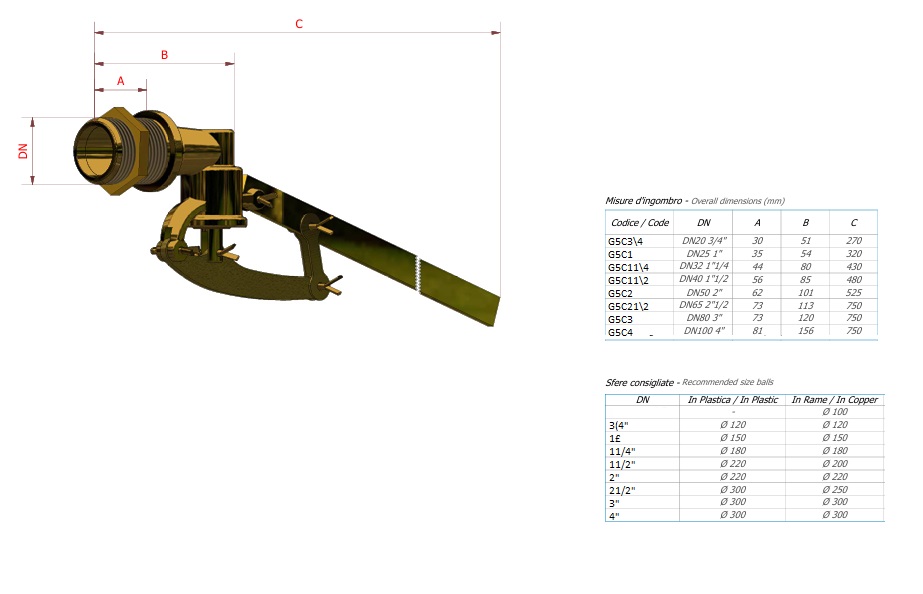Select B value 113 in G5C21\2 row

pos(805,306)
